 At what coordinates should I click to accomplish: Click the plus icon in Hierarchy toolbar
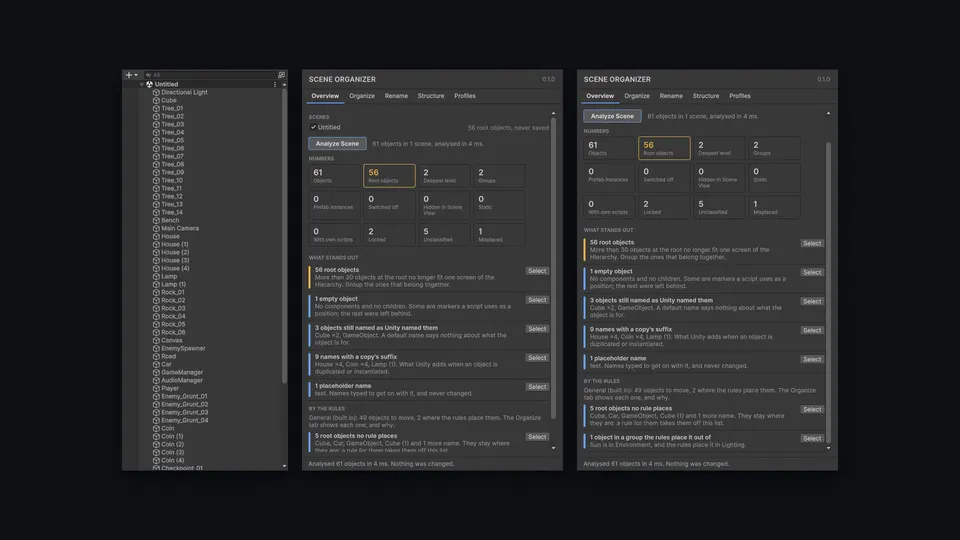coord(129,75)
